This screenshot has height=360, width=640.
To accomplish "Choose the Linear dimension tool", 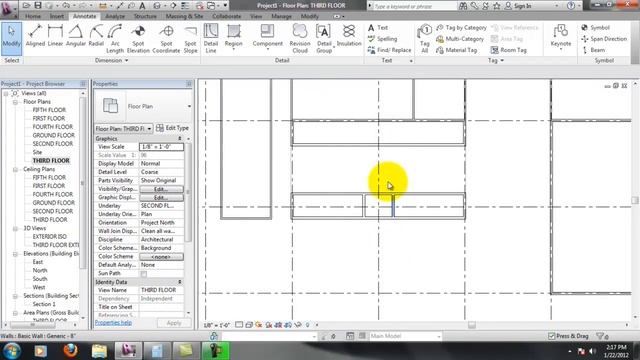I will coord(55,37).
